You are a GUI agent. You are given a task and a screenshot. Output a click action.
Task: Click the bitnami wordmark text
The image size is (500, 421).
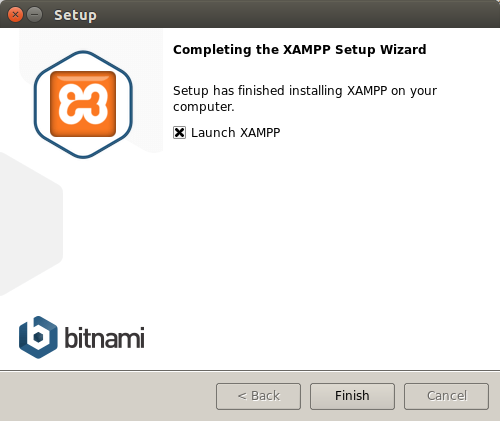104,337
